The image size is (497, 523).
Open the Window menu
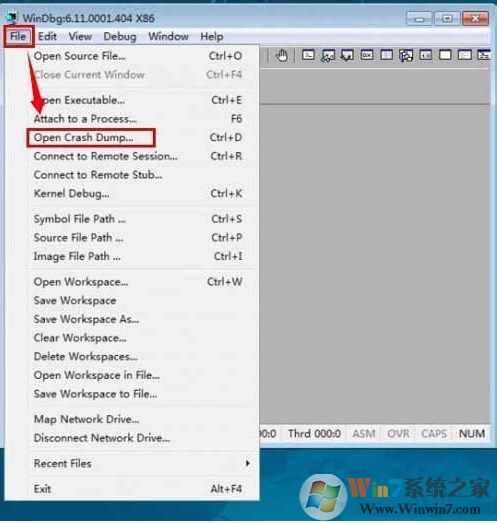[x=169, y=36]
